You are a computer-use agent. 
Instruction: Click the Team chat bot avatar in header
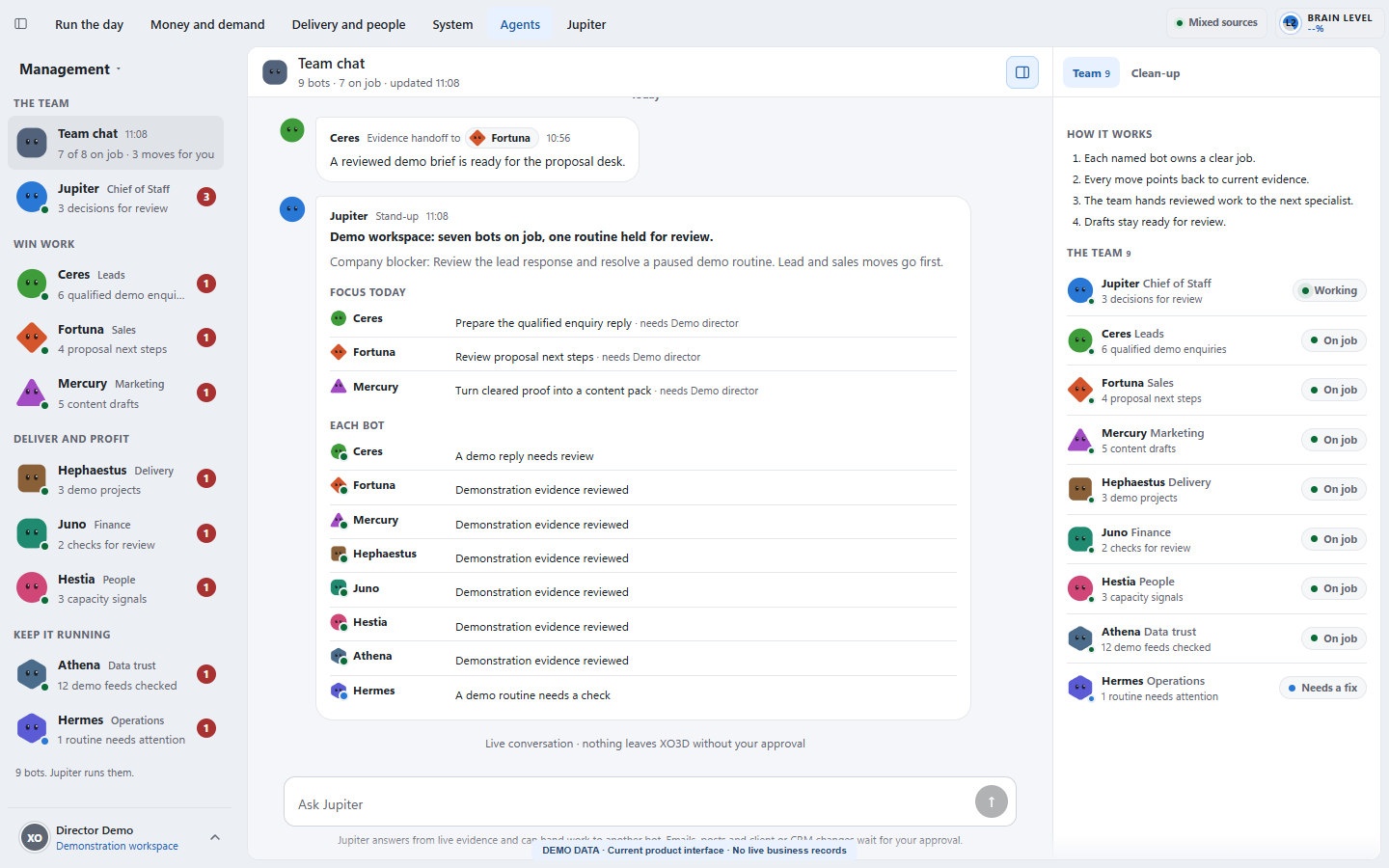coord(275,72)
